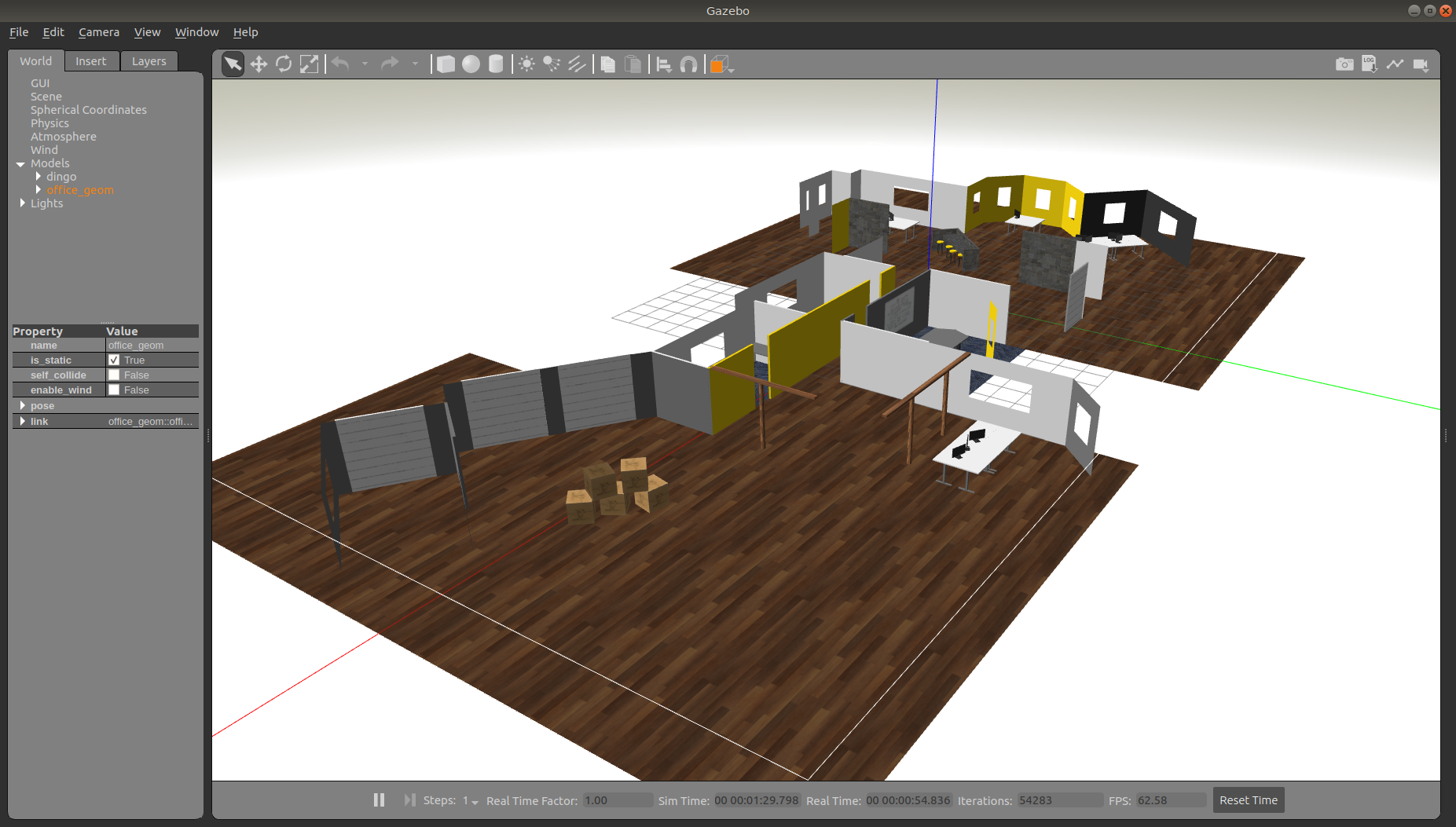
Task: Click the Real Time value field
Action: click(908, 800)
